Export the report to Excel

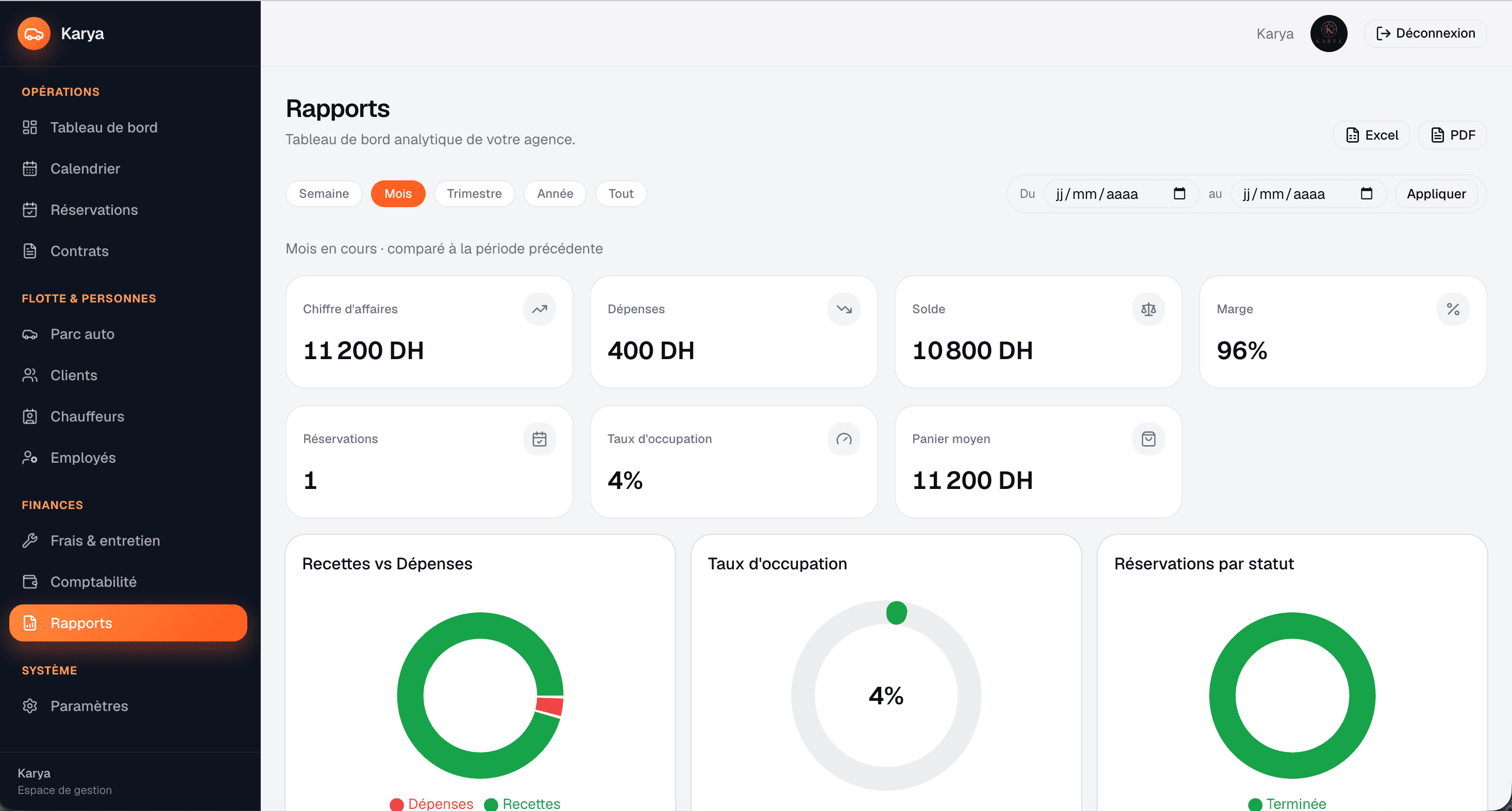[1372, 135]
